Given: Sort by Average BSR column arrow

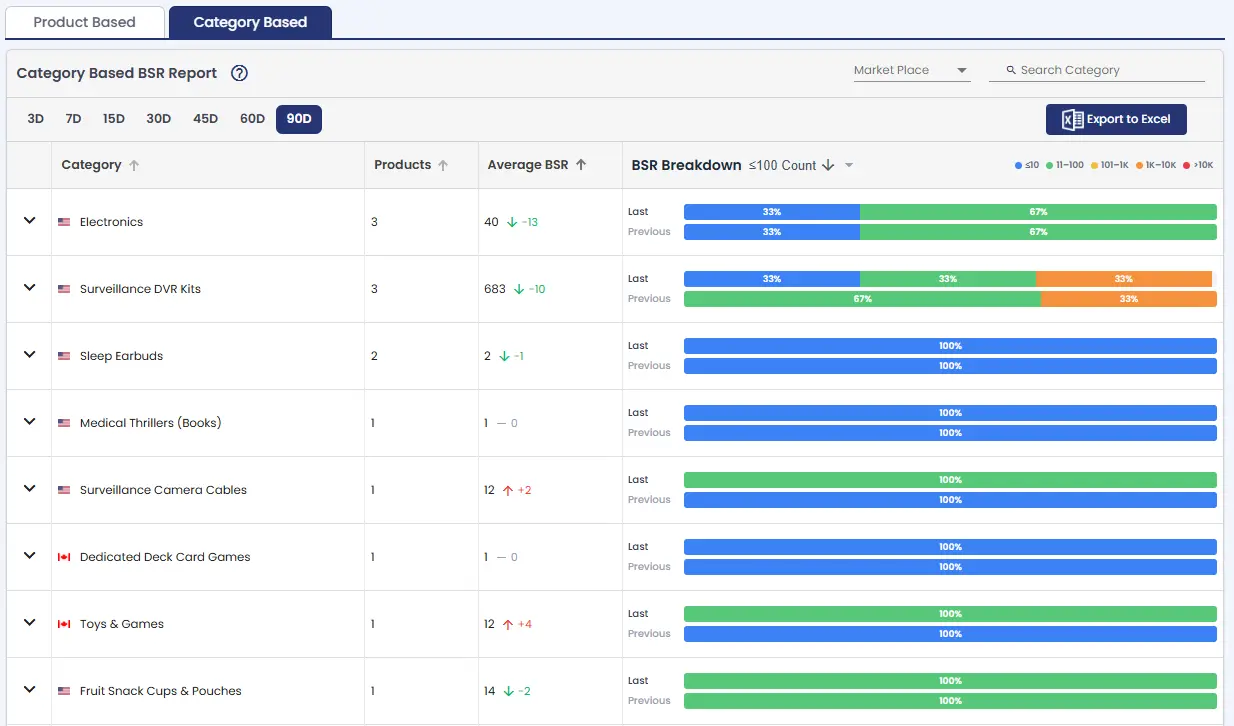Looking at the screenshot, I should (x=581, y=165).
